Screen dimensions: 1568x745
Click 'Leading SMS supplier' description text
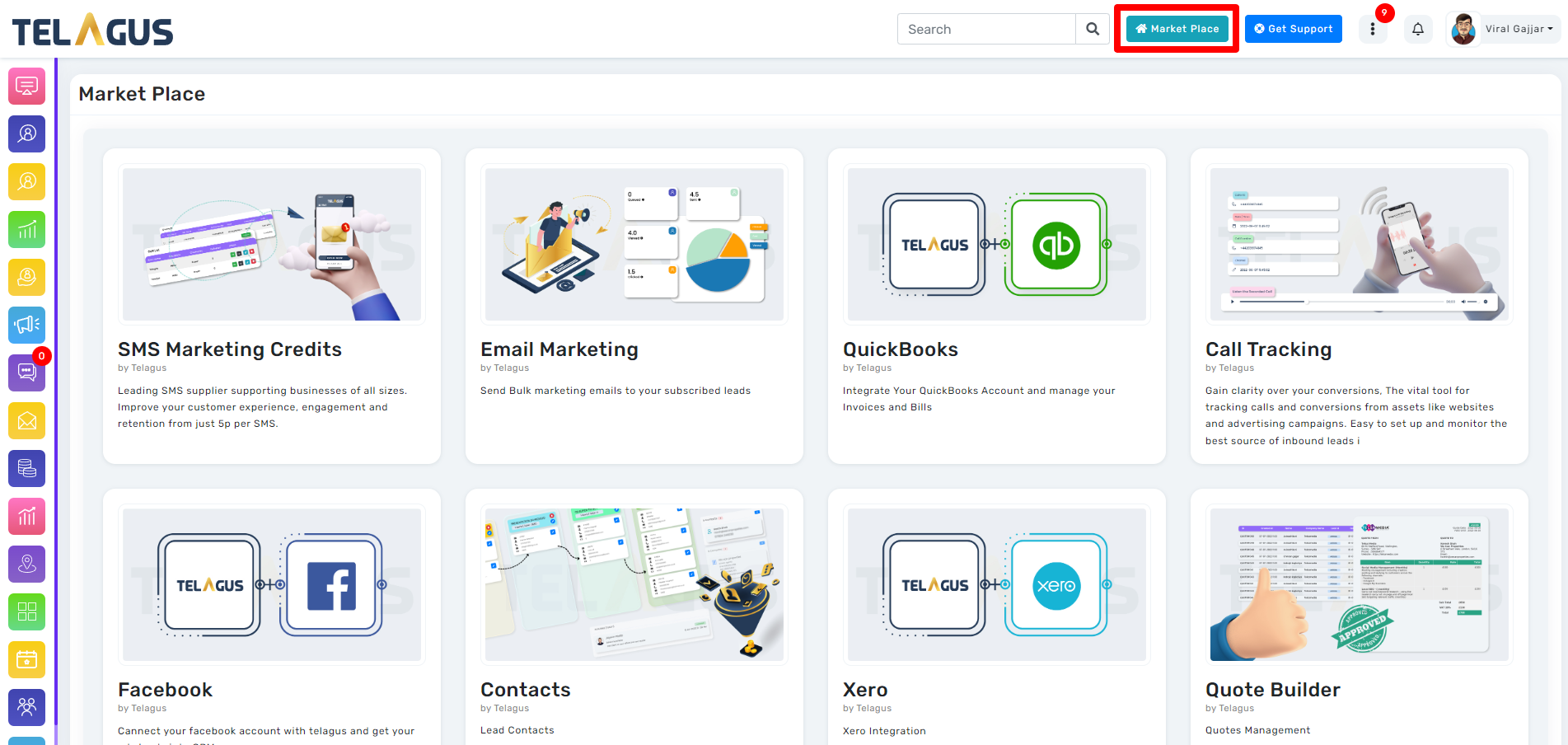point(262,407)
